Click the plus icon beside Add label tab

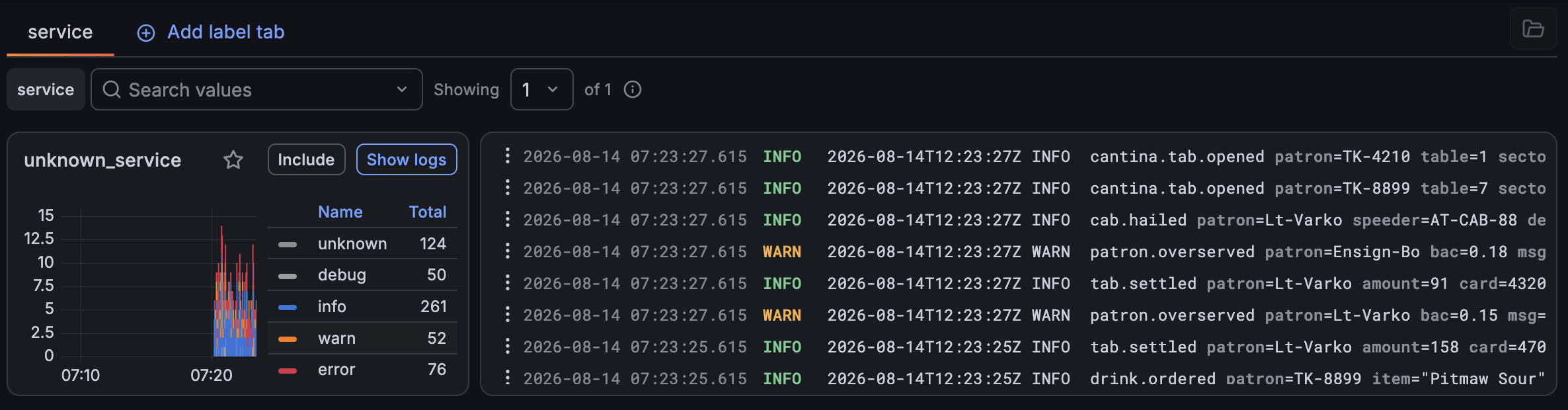pyautogui.click(x=146, y=32)
